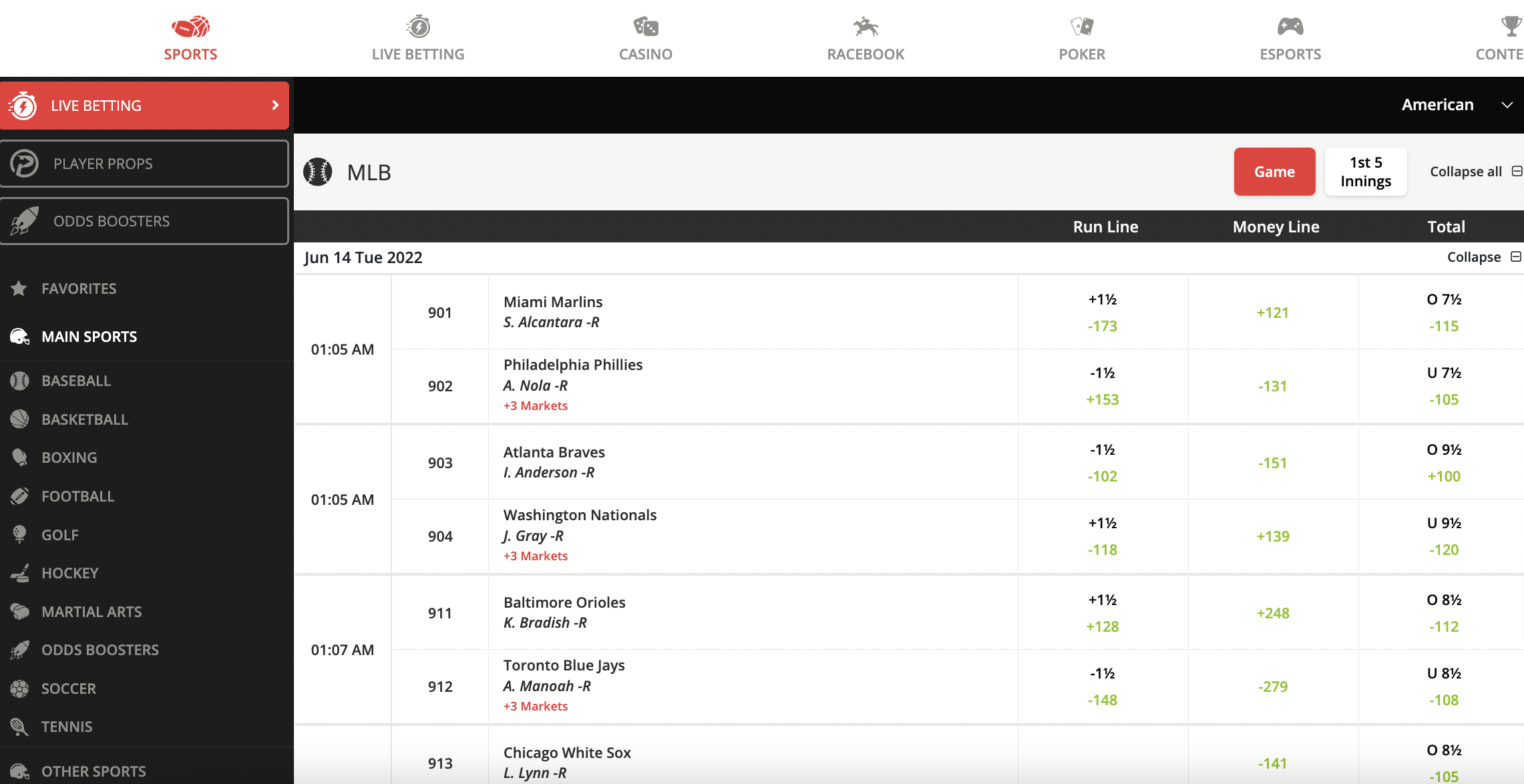The height and width of the screenshot is (784, 1524).
Task: Click the MLB baseball icon in header
Action: point(318,172)
